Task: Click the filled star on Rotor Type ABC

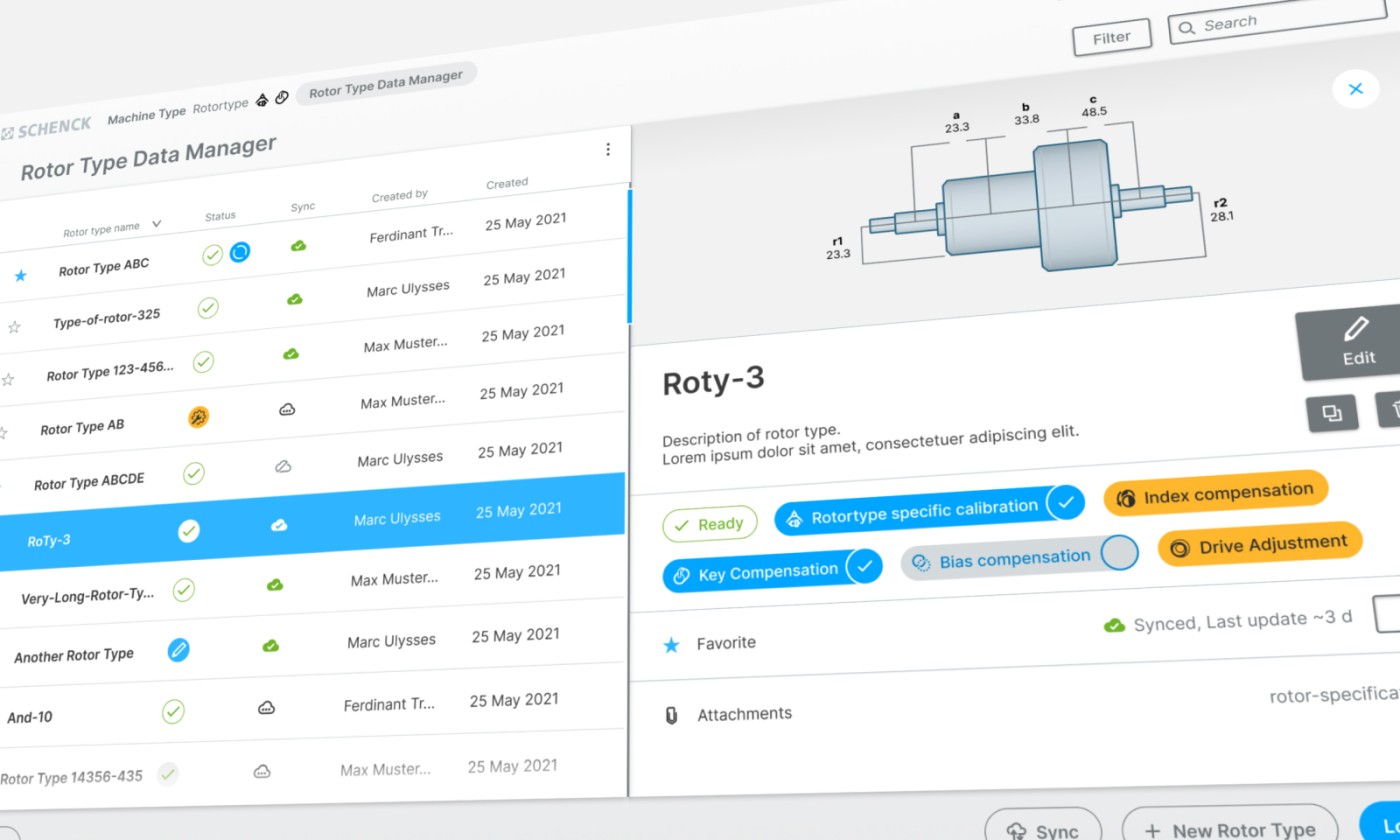Action: [20, 276]
